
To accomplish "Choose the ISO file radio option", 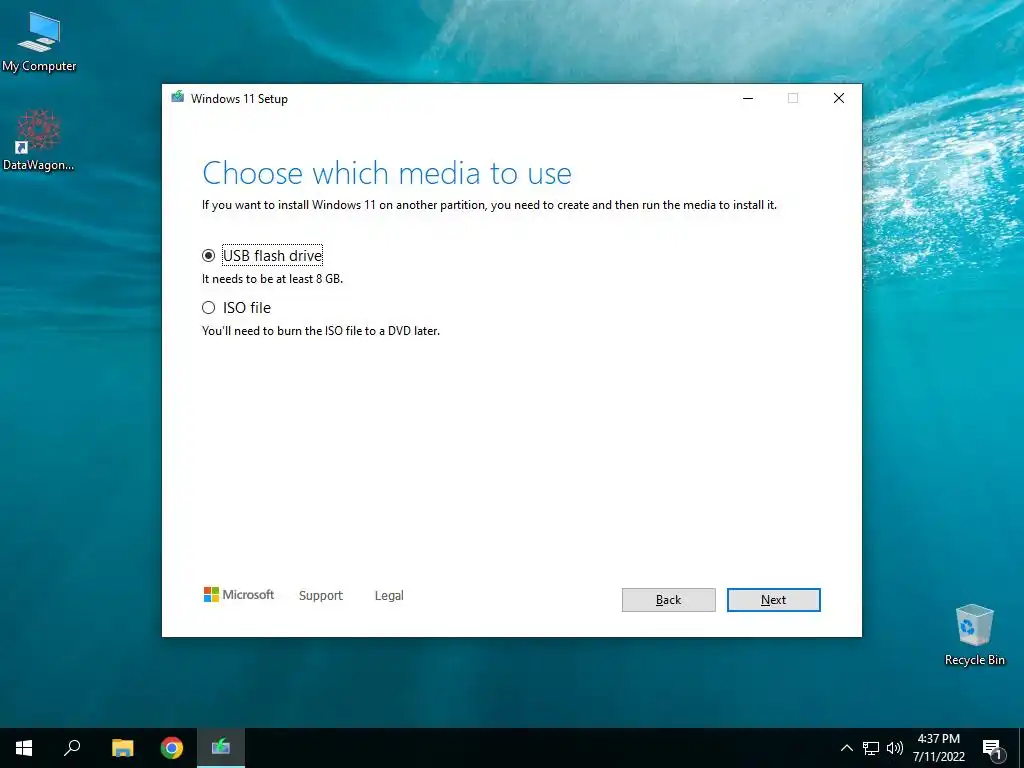I will click(208, 308).
